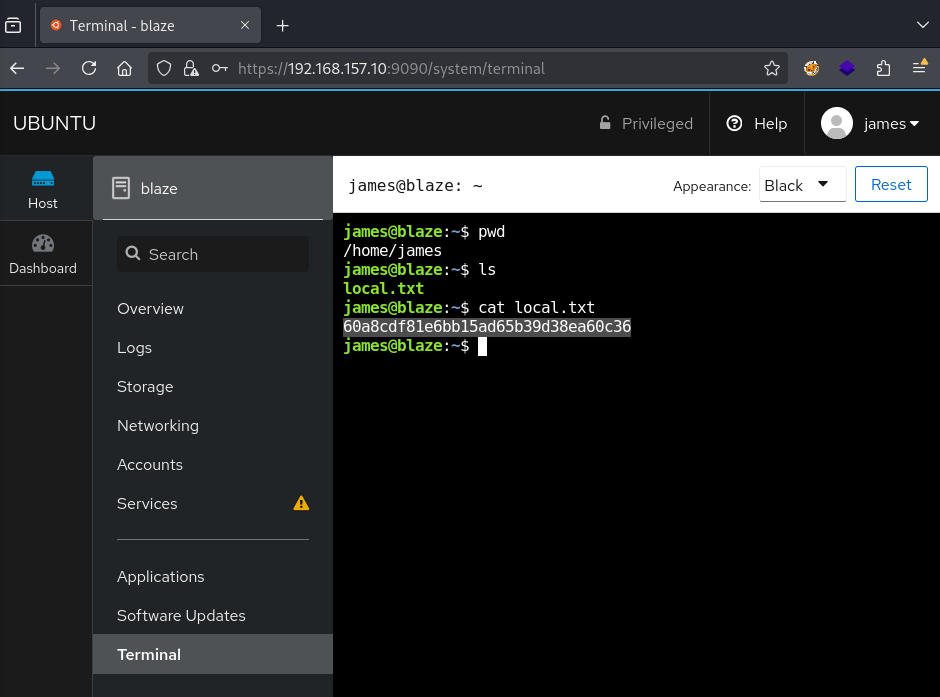The height and width of the screenshot is (697, 940).
Task: Open the Dashboard gauge icon
Action: (42, 244)
